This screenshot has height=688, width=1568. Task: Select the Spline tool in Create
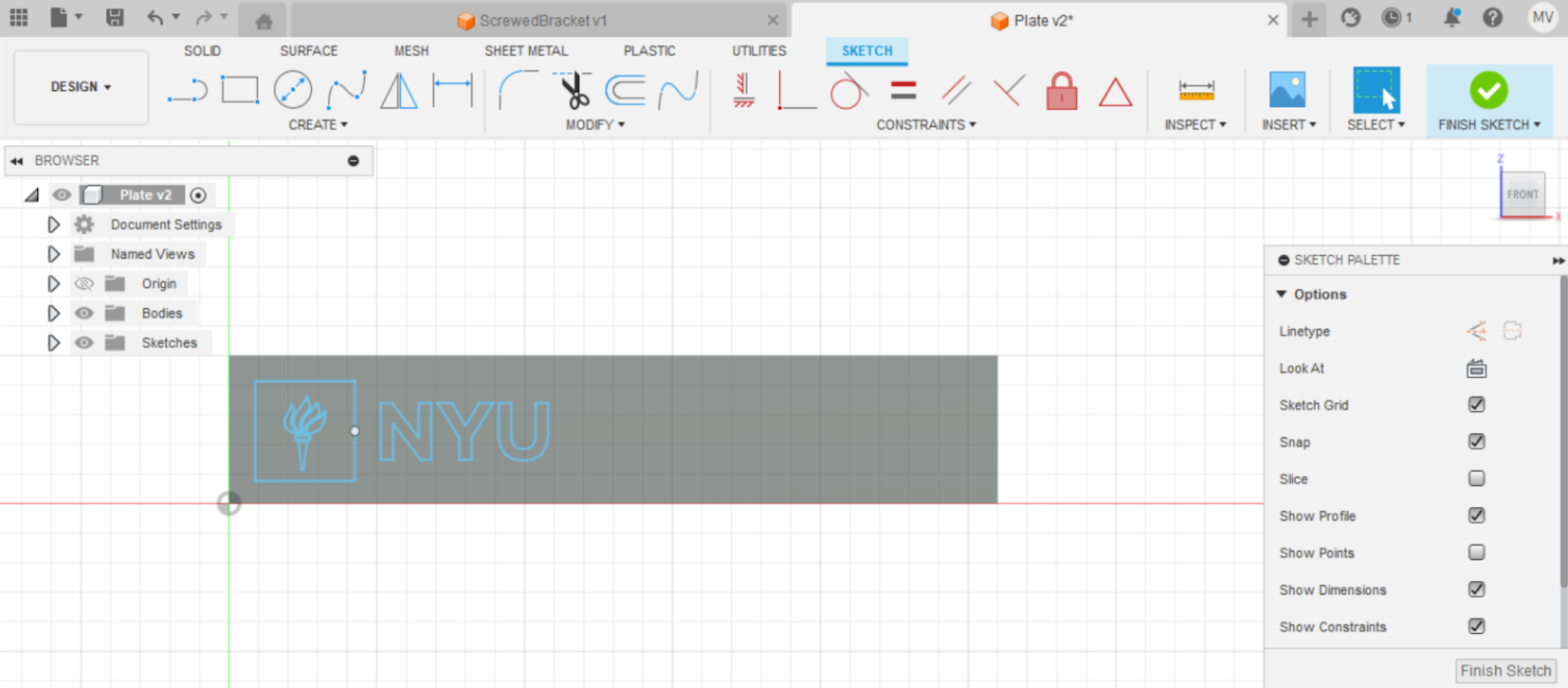pyautogui.click(x=346, y=91)
